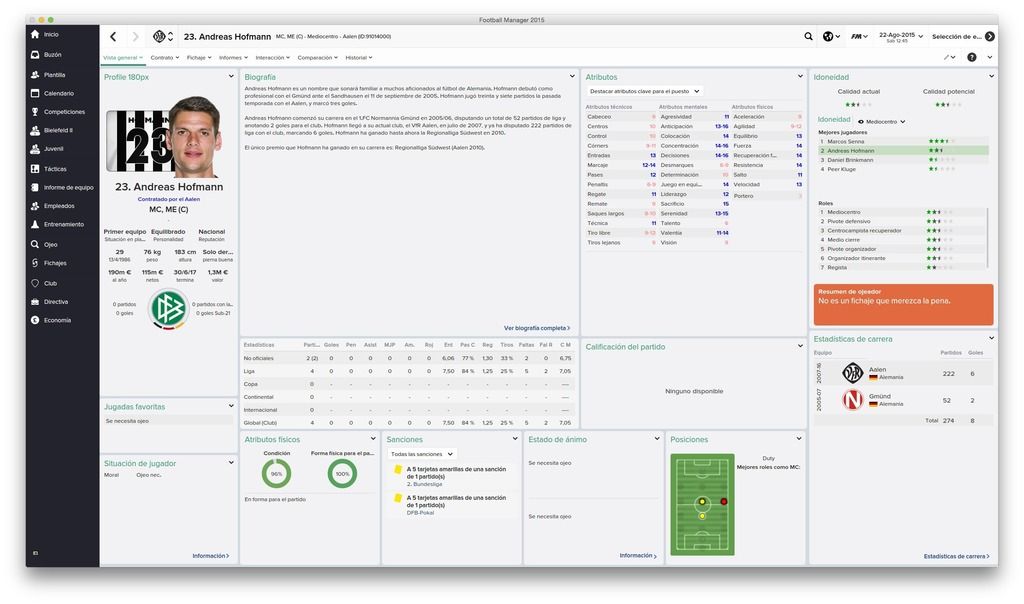Expand the Posiciones panel options
Viewport: 1024px width, 604px height.
point(799,439)
